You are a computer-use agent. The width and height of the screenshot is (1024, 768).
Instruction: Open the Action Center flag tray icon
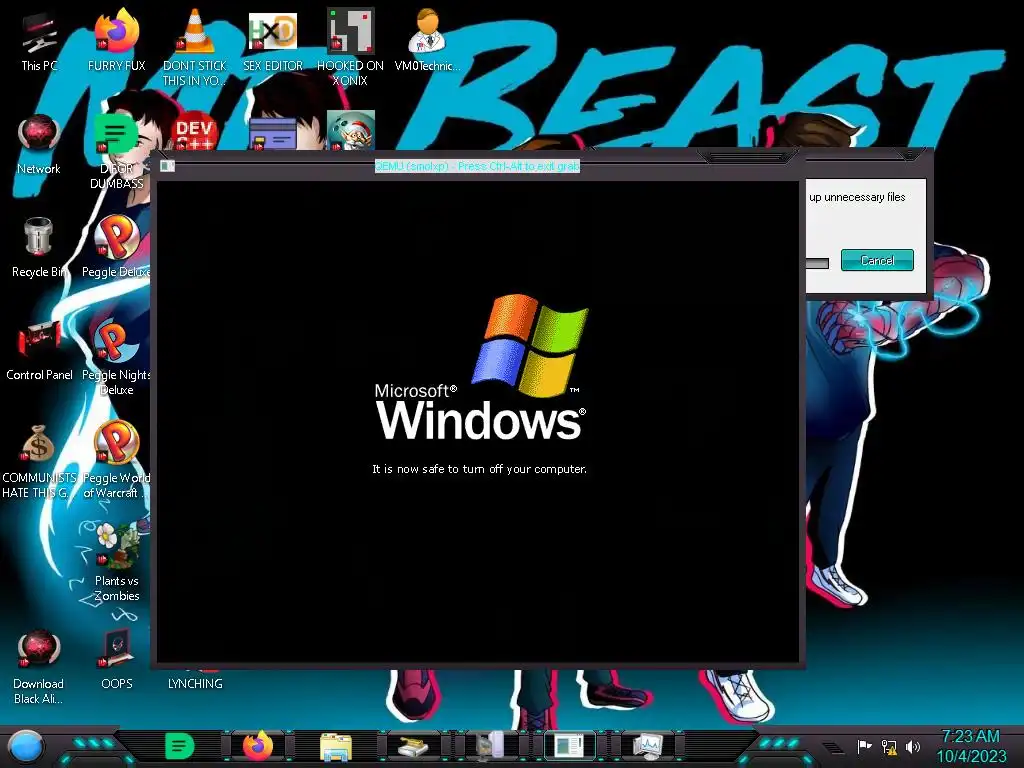[x=865, y=746]
